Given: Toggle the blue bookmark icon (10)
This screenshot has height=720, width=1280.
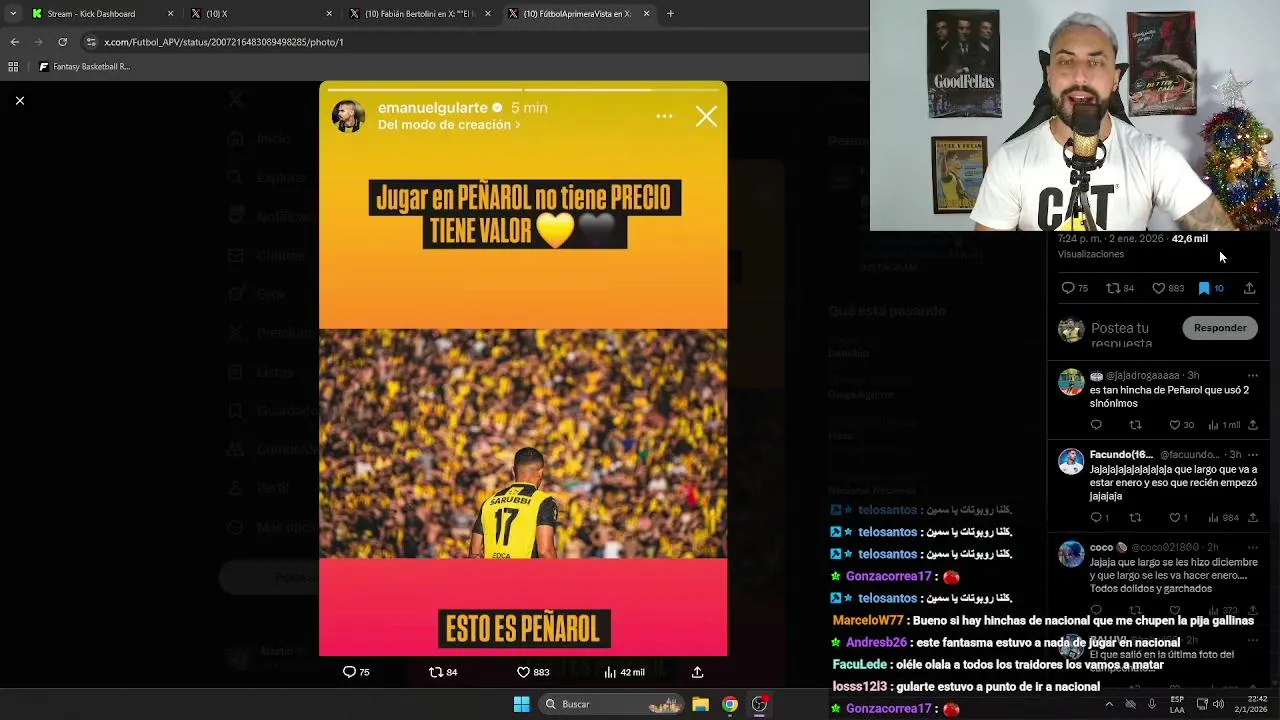Looking at the screenshot, I should click(x=1204, y=288).
